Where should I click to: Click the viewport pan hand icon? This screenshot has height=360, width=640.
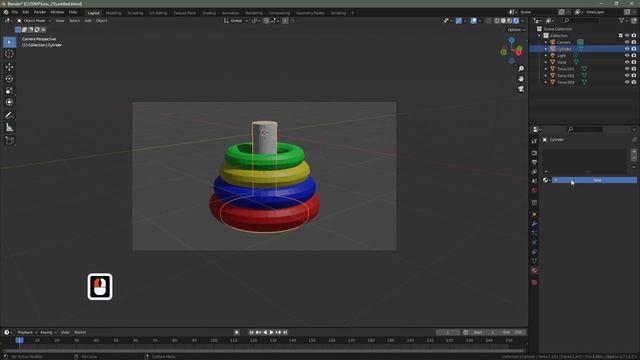521,78
